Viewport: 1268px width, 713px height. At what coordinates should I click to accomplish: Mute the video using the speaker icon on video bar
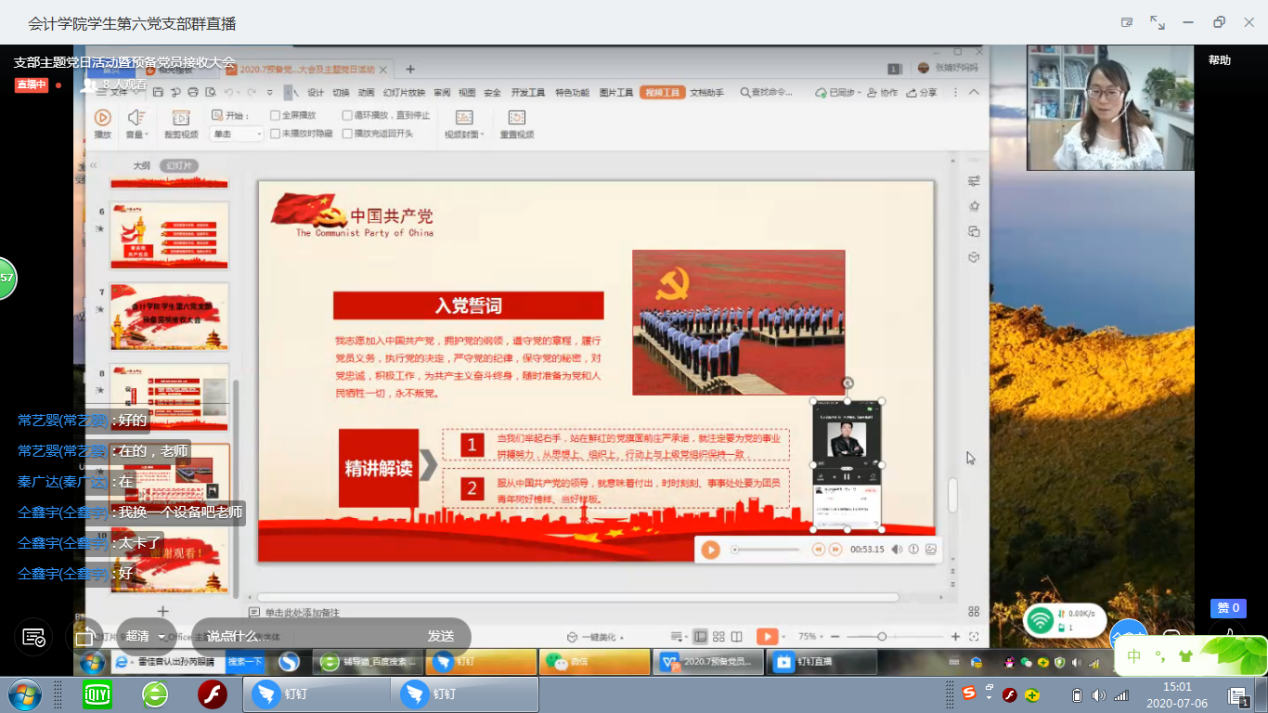point(896,549)
